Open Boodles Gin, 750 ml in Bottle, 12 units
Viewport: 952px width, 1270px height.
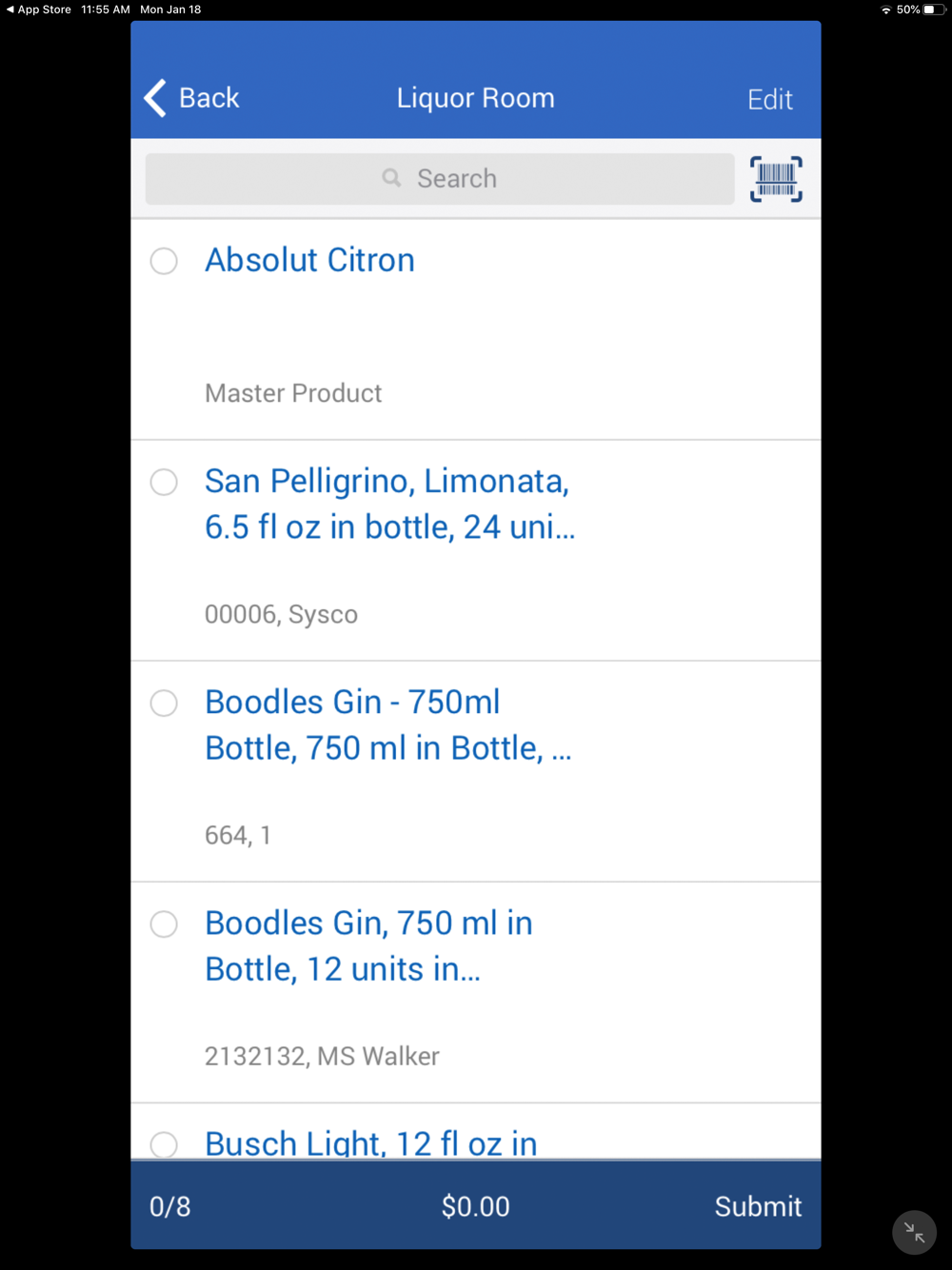click(x=368, y=945)
